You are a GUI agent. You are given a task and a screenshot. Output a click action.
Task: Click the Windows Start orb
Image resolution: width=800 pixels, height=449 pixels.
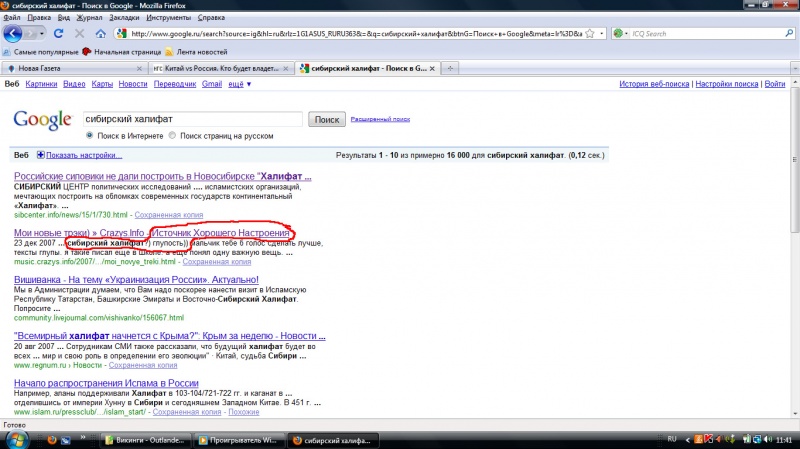[x=17, y=440]
